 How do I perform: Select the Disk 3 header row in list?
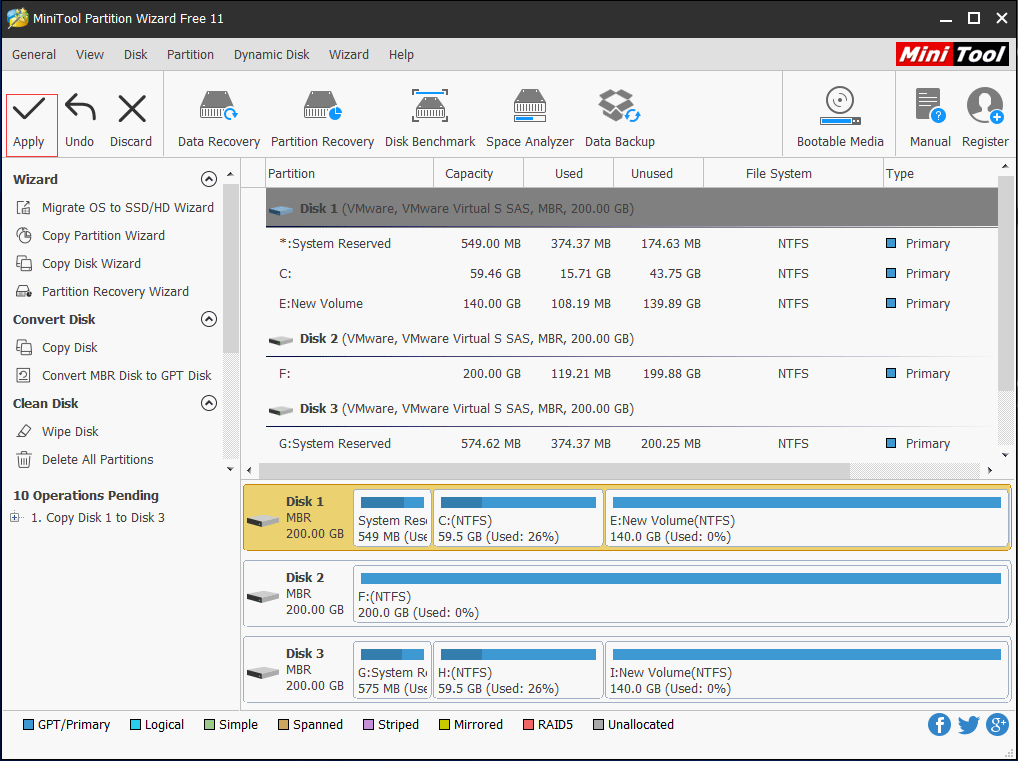tap(632, 408)
